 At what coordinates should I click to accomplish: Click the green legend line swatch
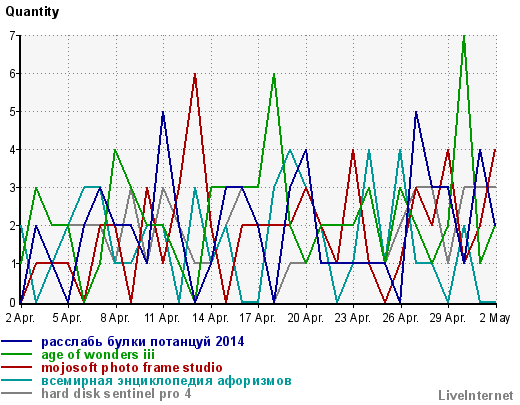tap(17, 354)
